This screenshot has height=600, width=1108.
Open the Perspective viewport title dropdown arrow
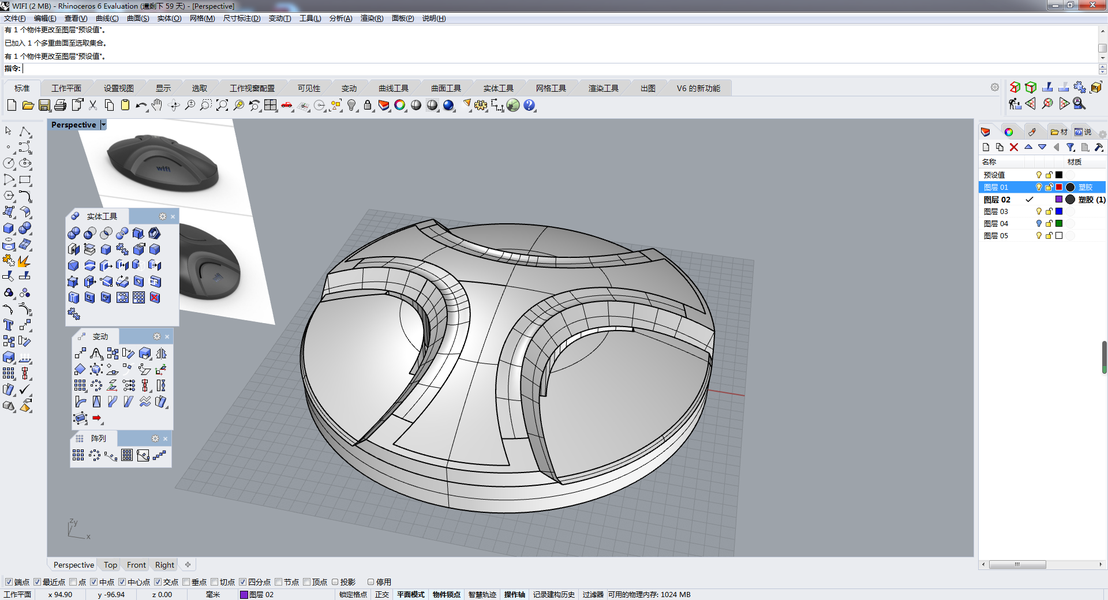coord(103,125)
